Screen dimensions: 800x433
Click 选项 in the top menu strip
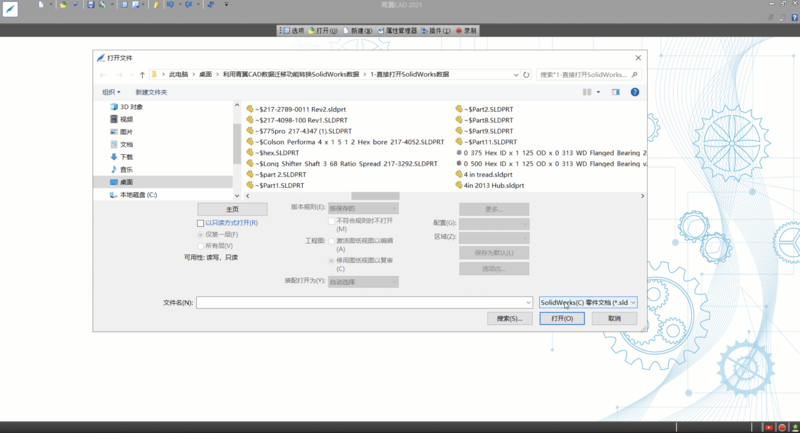[x=294, y=31]
